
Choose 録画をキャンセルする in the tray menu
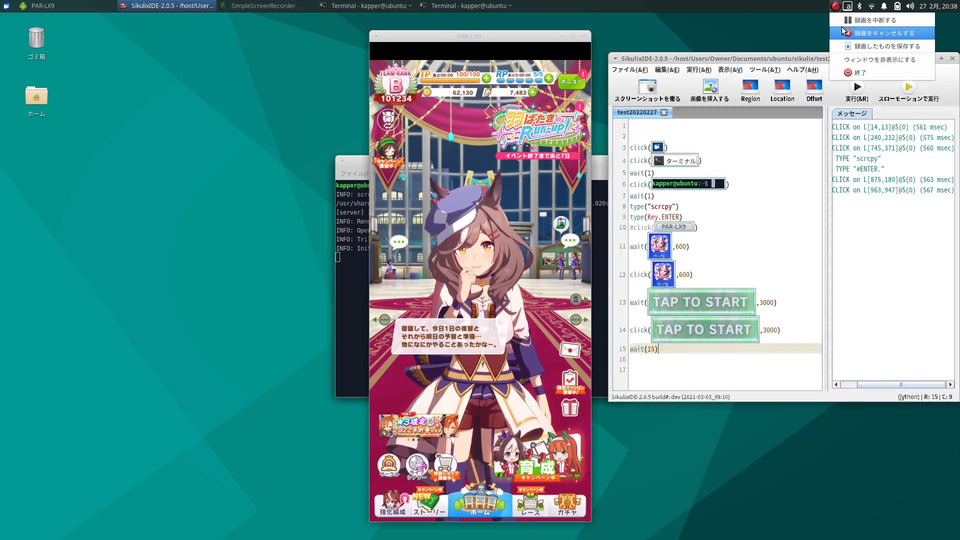pos(882,33)
